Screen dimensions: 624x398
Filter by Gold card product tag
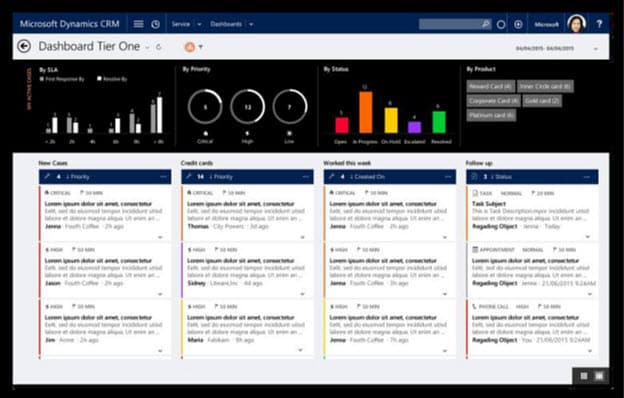pyautogui.click(x=542, y=101)
